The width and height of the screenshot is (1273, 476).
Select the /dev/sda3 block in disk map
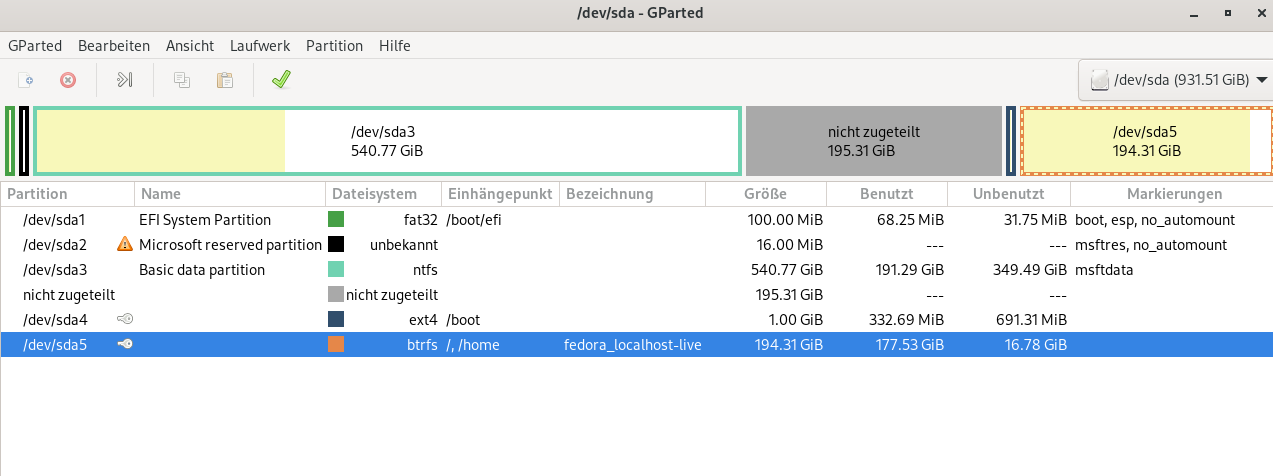[x=387, y=141]
